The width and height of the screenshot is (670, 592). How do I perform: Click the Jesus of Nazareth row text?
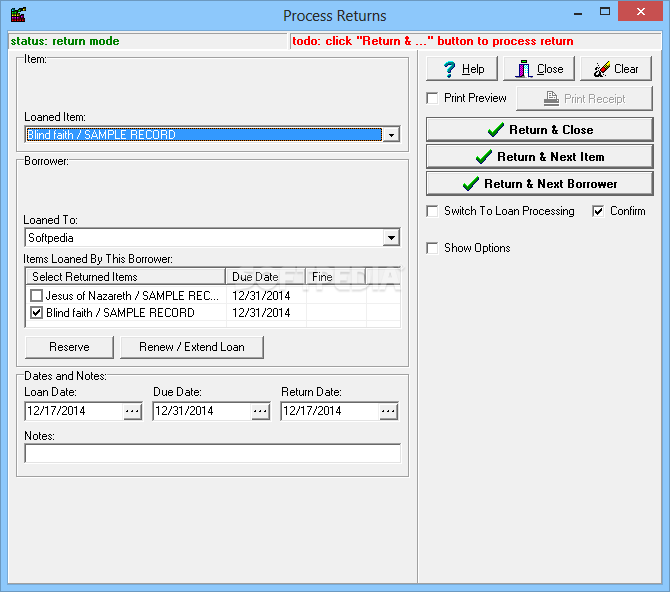(x=132, y=295)
